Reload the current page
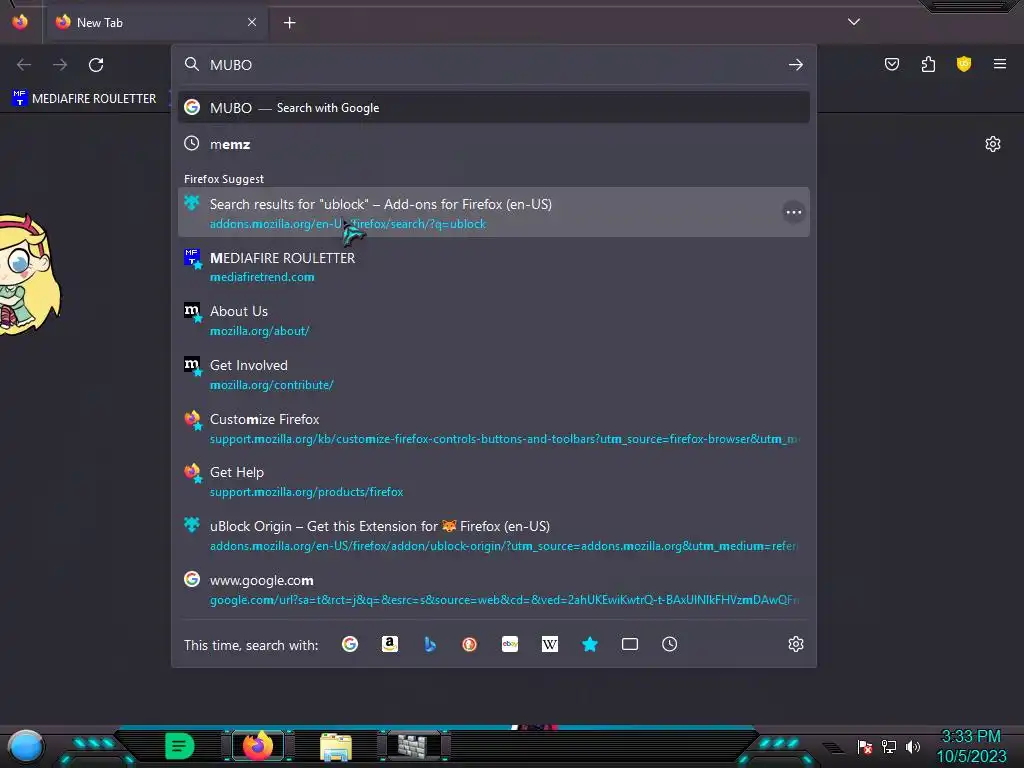The width and height of the screenshot is (1024, 768). [x=96, y=65]
